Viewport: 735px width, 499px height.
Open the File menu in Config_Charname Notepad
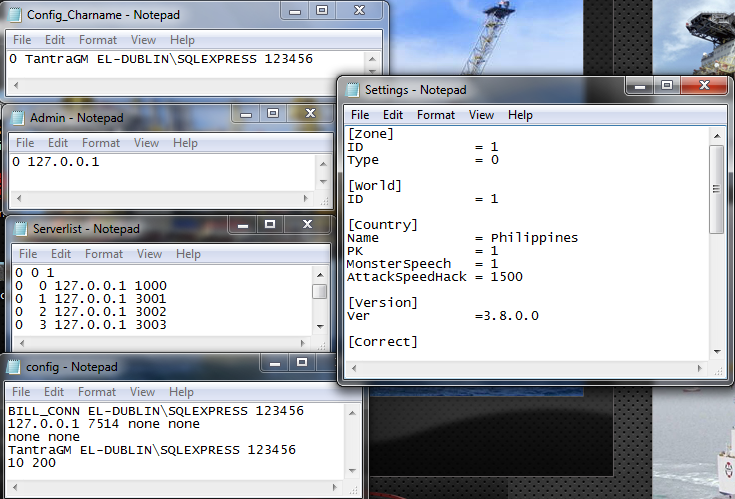coord(22,40)
